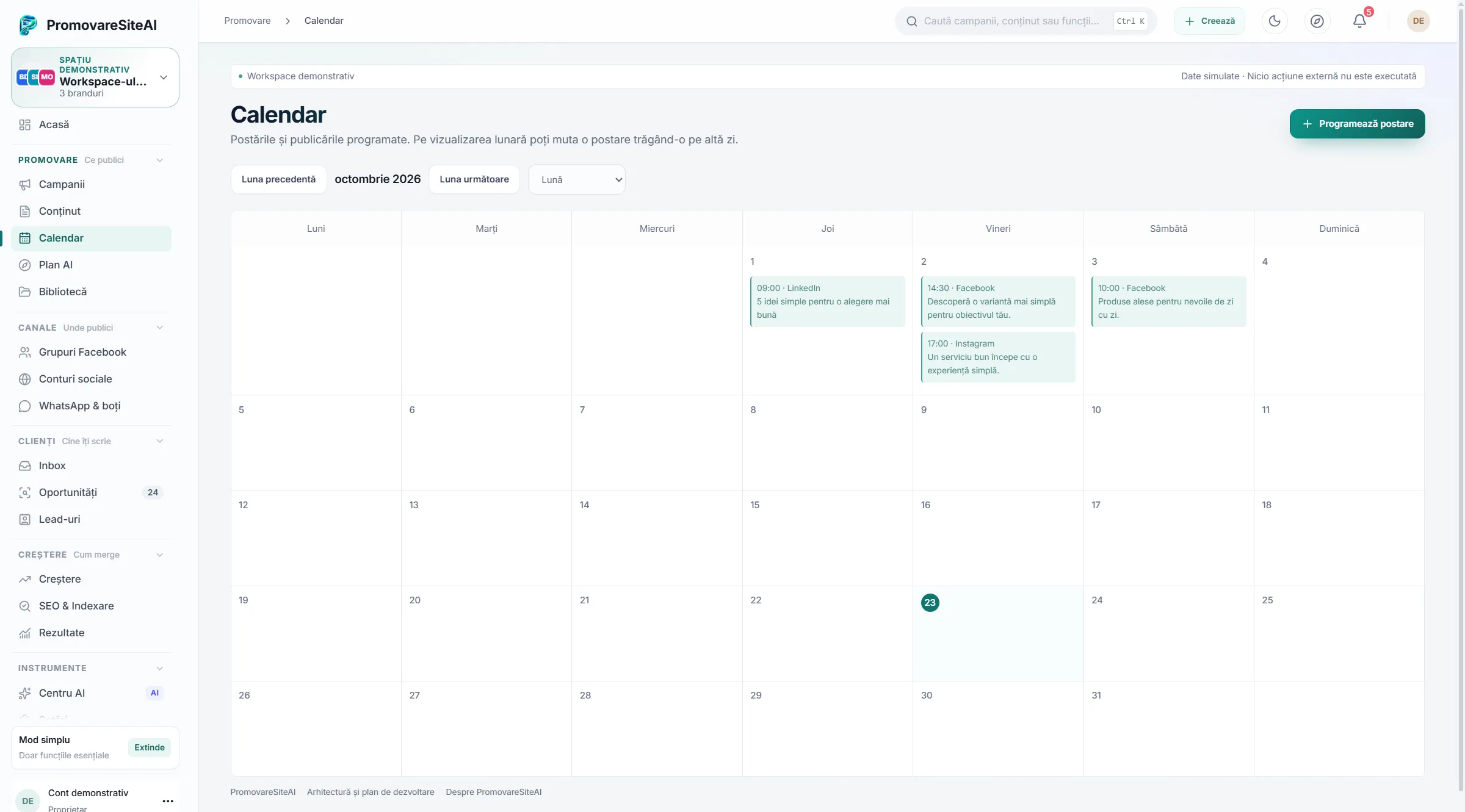Open Arhitectură și plan de dezvoltare link
The image size is (1465, 812).
[371, 792]
